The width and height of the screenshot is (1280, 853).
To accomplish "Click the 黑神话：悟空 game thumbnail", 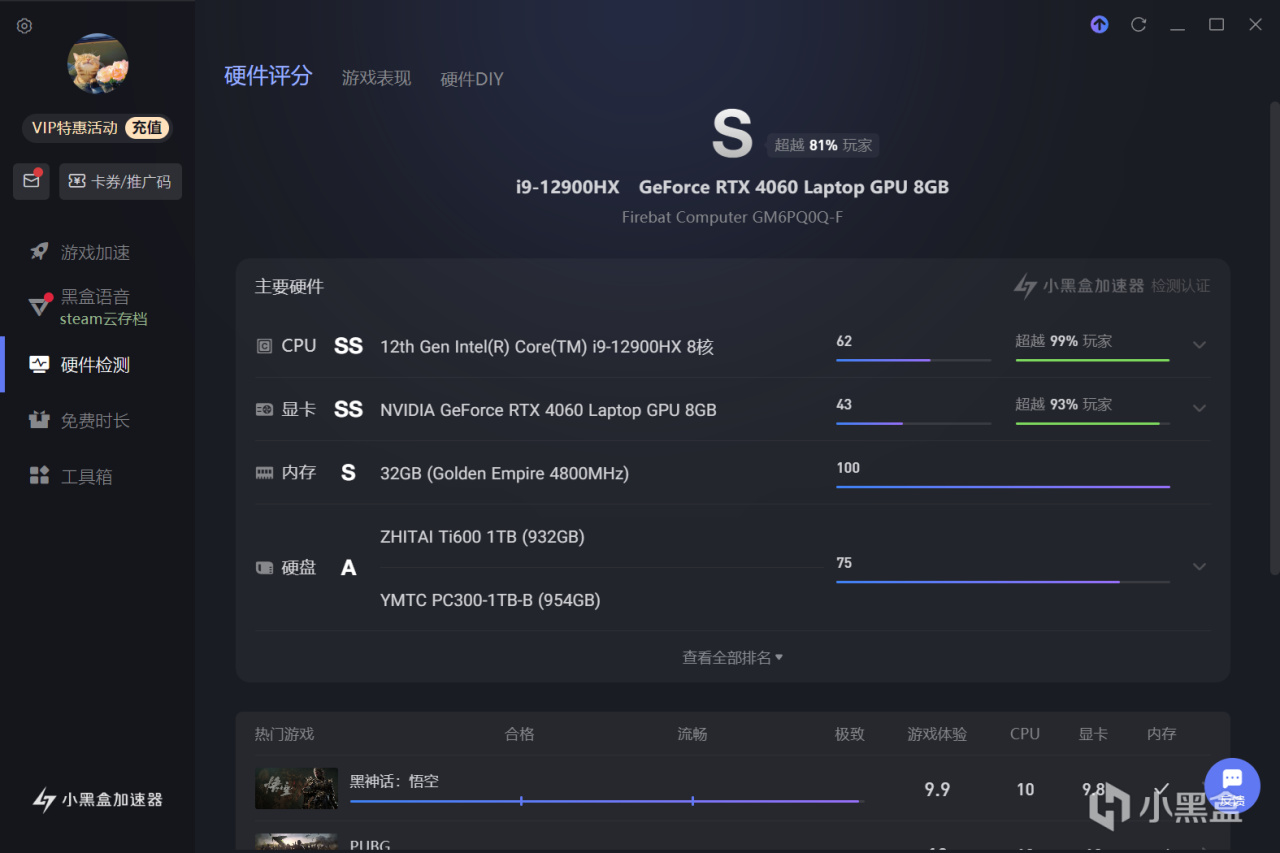I will pos(296,788).
